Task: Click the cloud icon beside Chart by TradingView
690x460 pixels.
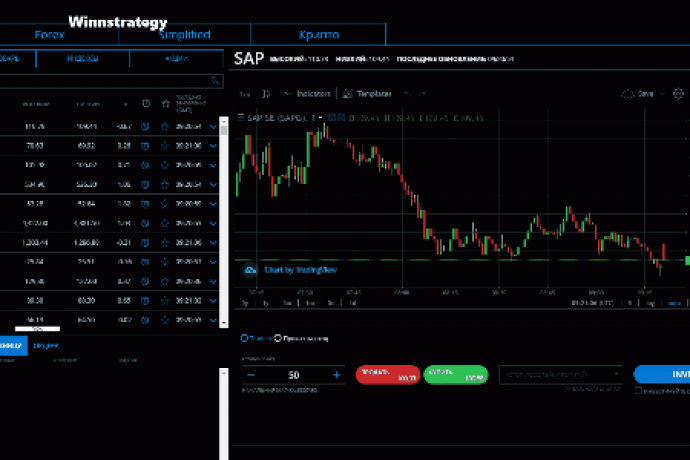Action: [x=250, y=270]
